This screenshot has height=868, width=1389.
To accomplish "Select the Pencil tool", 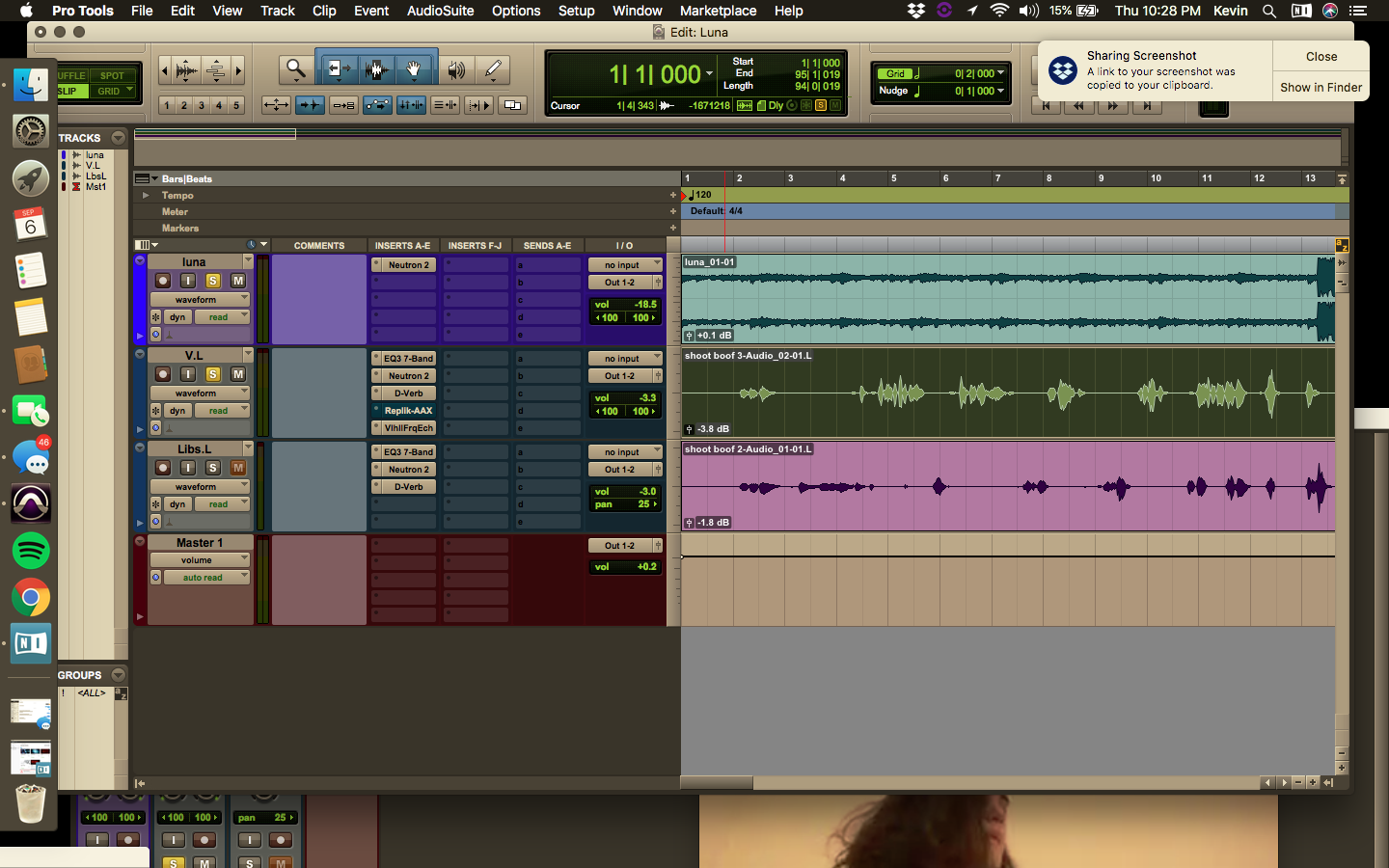I will tap(493, 69).
